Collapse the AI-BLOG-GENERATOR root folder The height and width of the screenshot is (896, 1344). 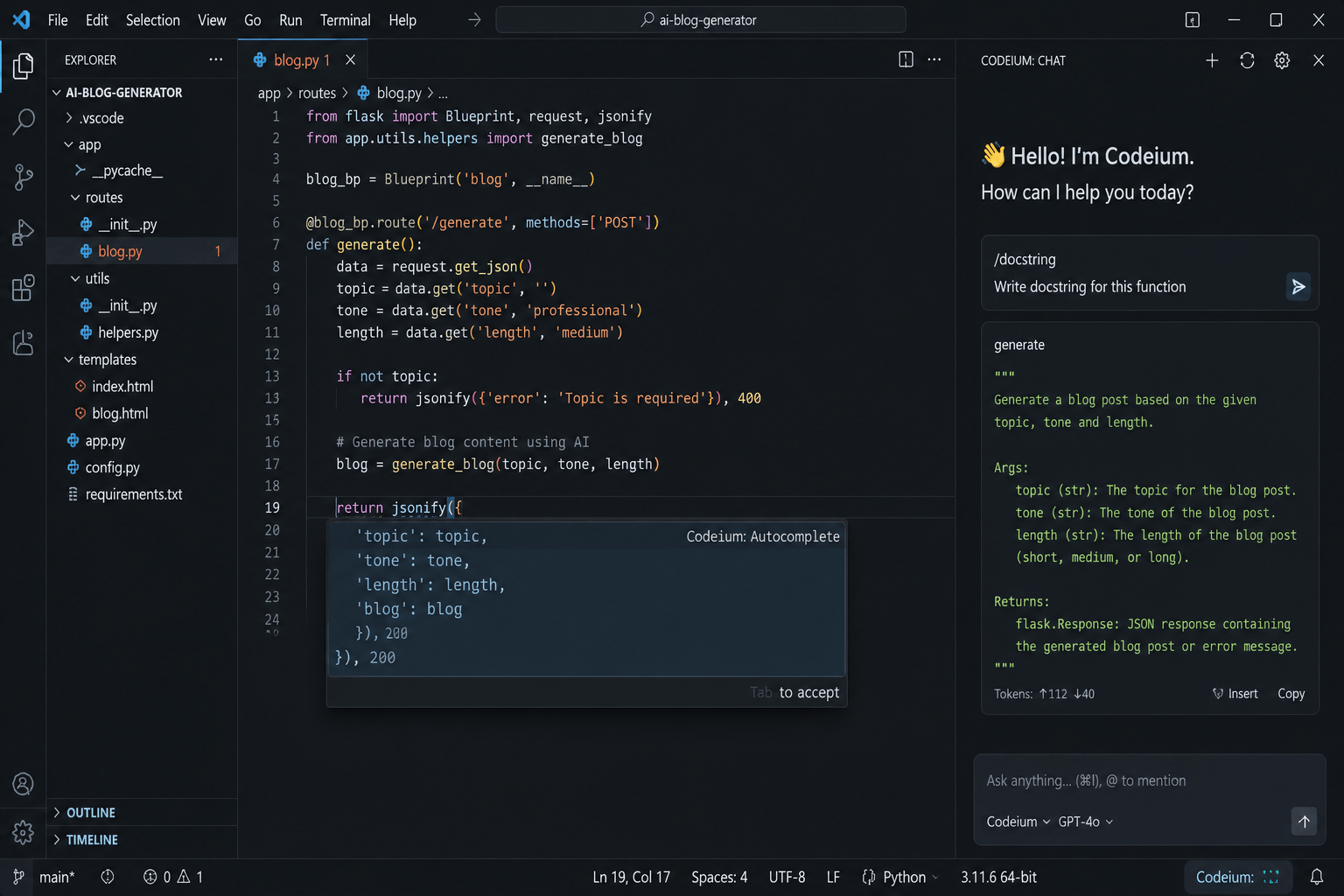pos(57,92)
